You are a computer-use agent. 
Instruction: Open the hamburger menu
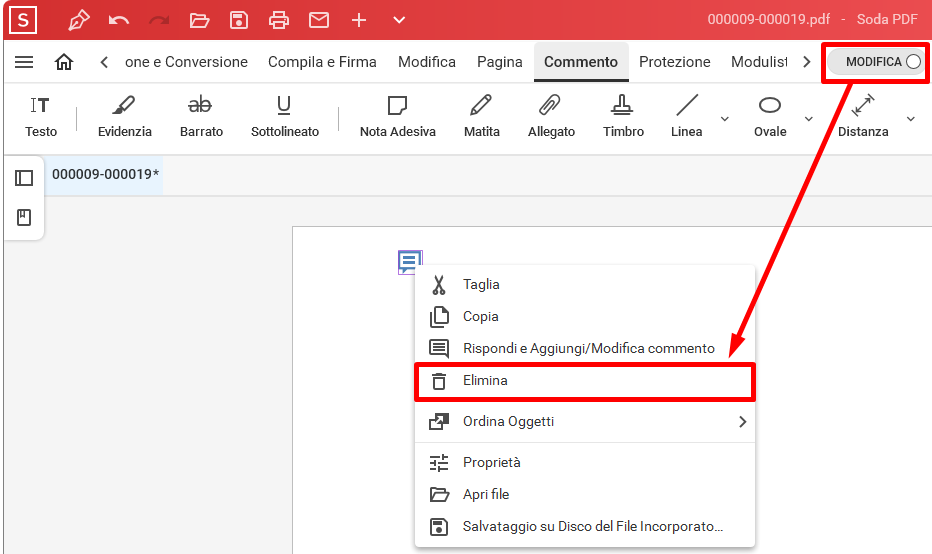24,62
